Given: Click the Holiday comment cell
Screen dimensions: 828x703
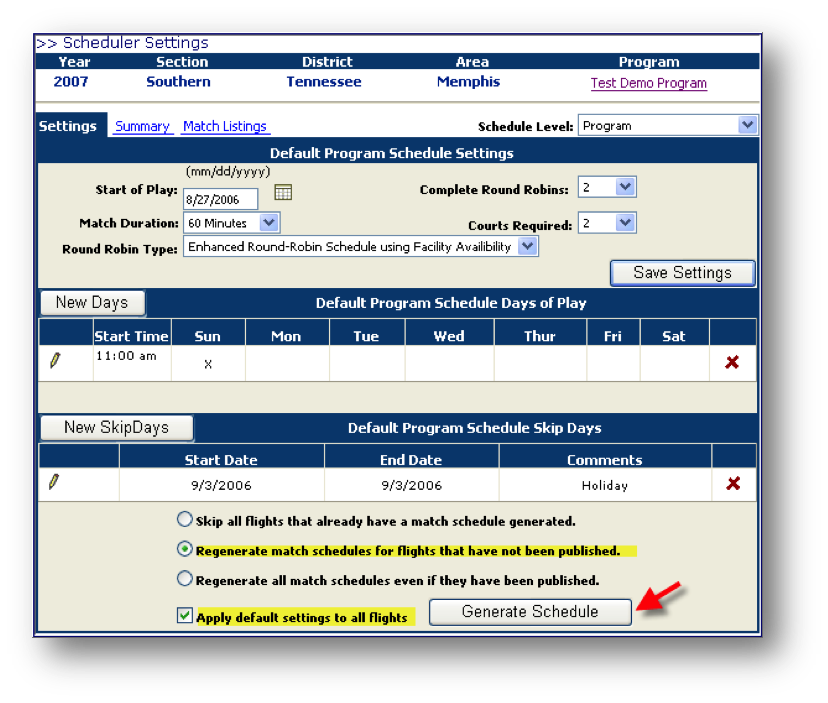Looking at the screenshot, I should 605,485.
